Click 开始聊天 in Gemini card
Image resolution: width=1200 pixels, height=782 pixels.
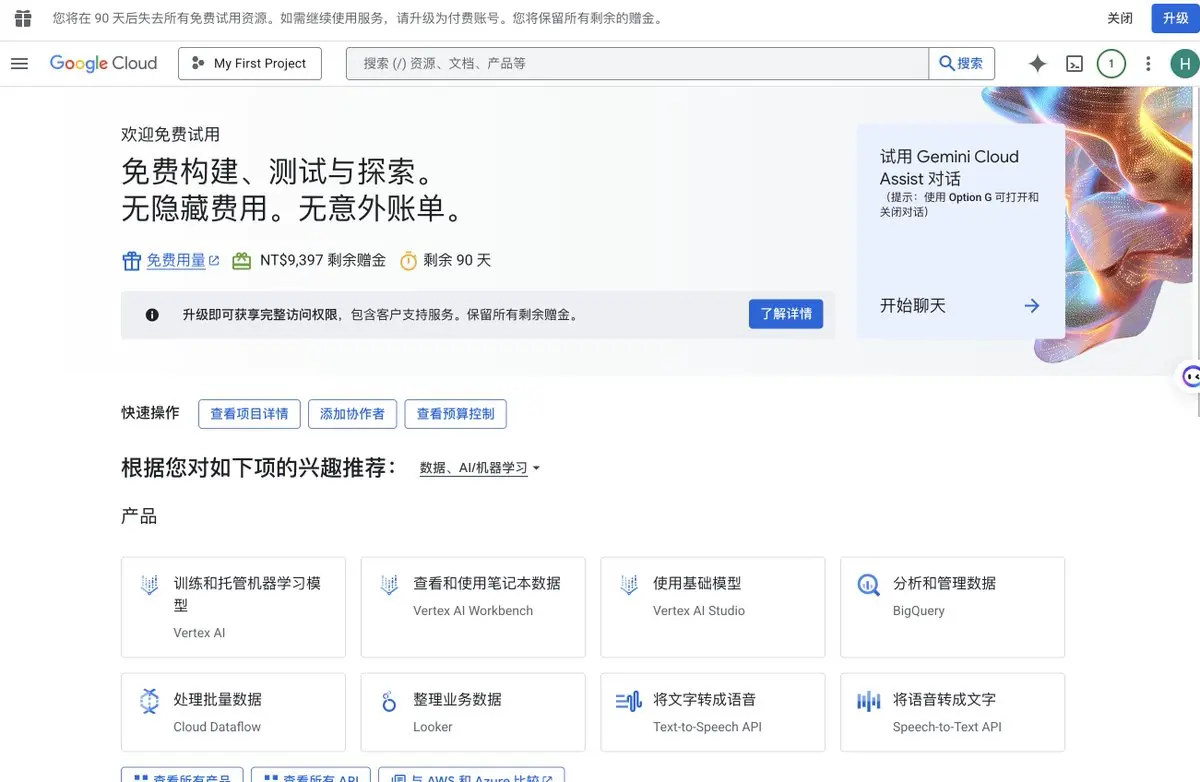tap(913, 306)
